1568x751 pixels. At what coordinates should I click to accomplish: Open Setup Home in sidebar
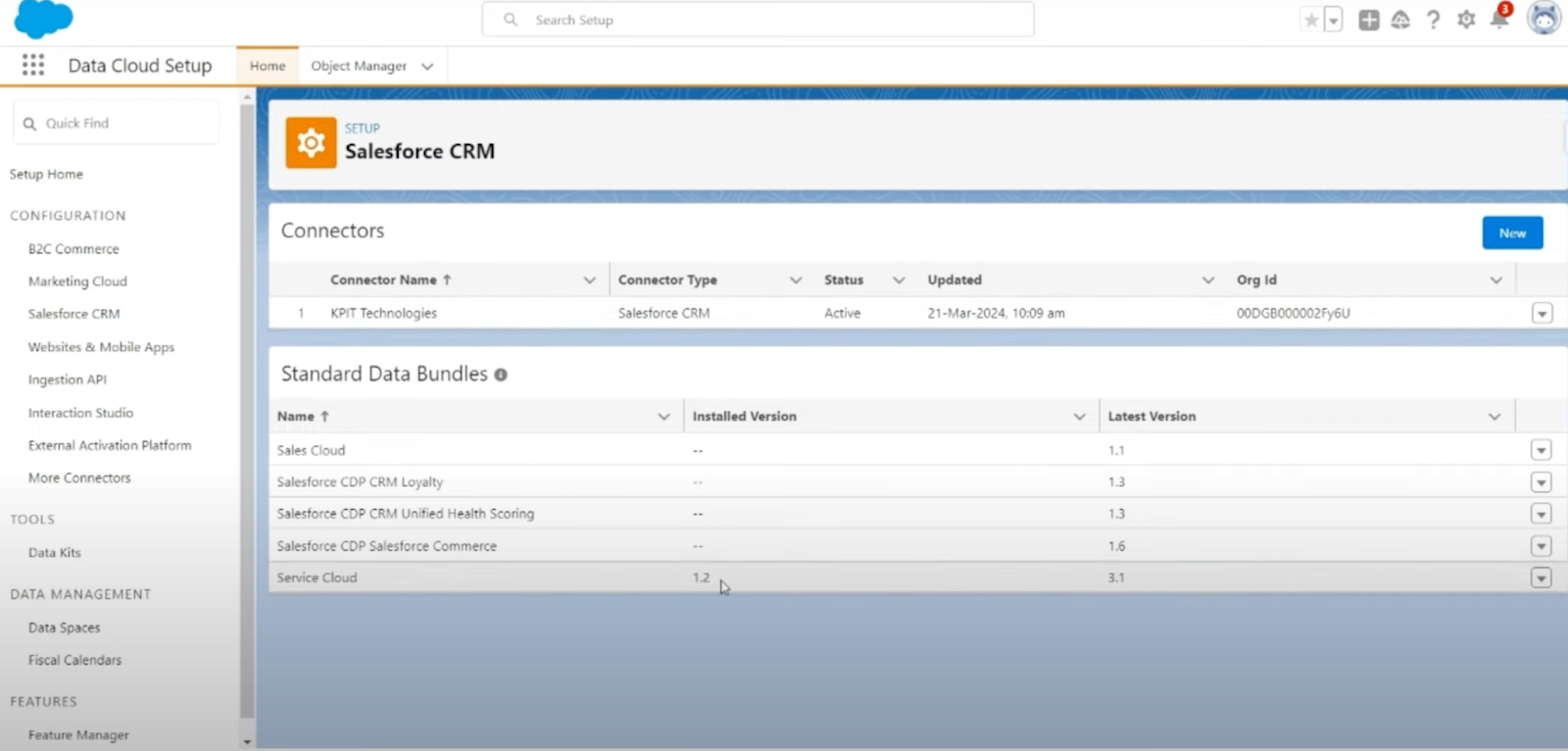[46, 174]
